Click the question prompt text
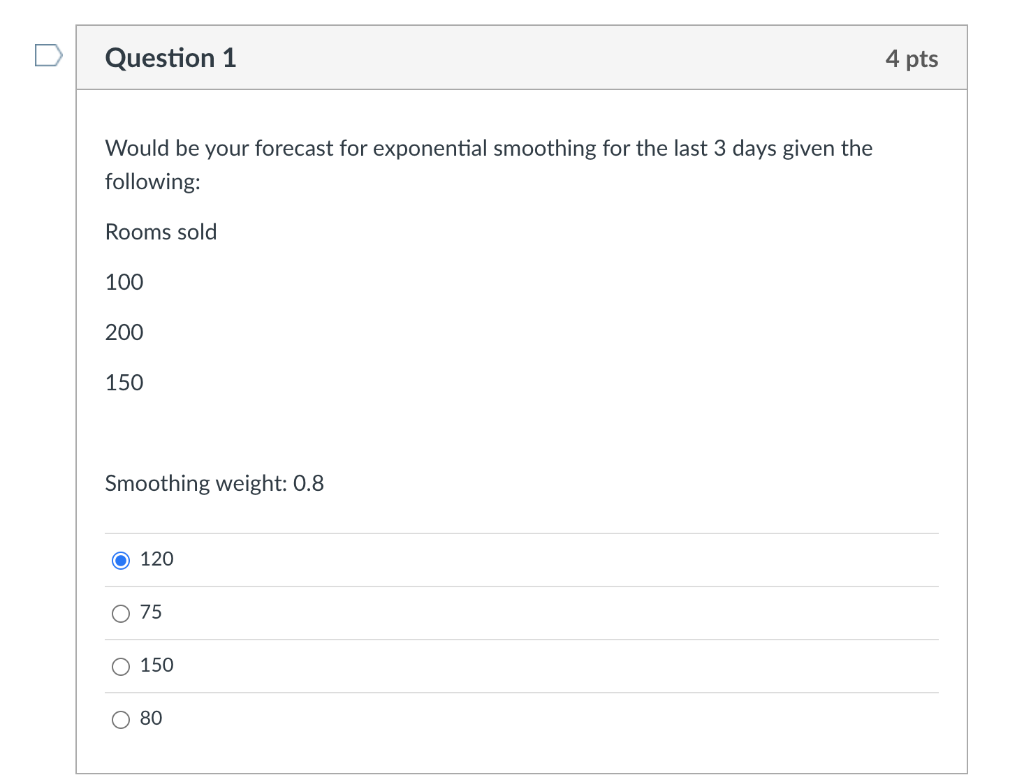Image resolution: width=1024 pixels, height=782 pixels. 489,148
